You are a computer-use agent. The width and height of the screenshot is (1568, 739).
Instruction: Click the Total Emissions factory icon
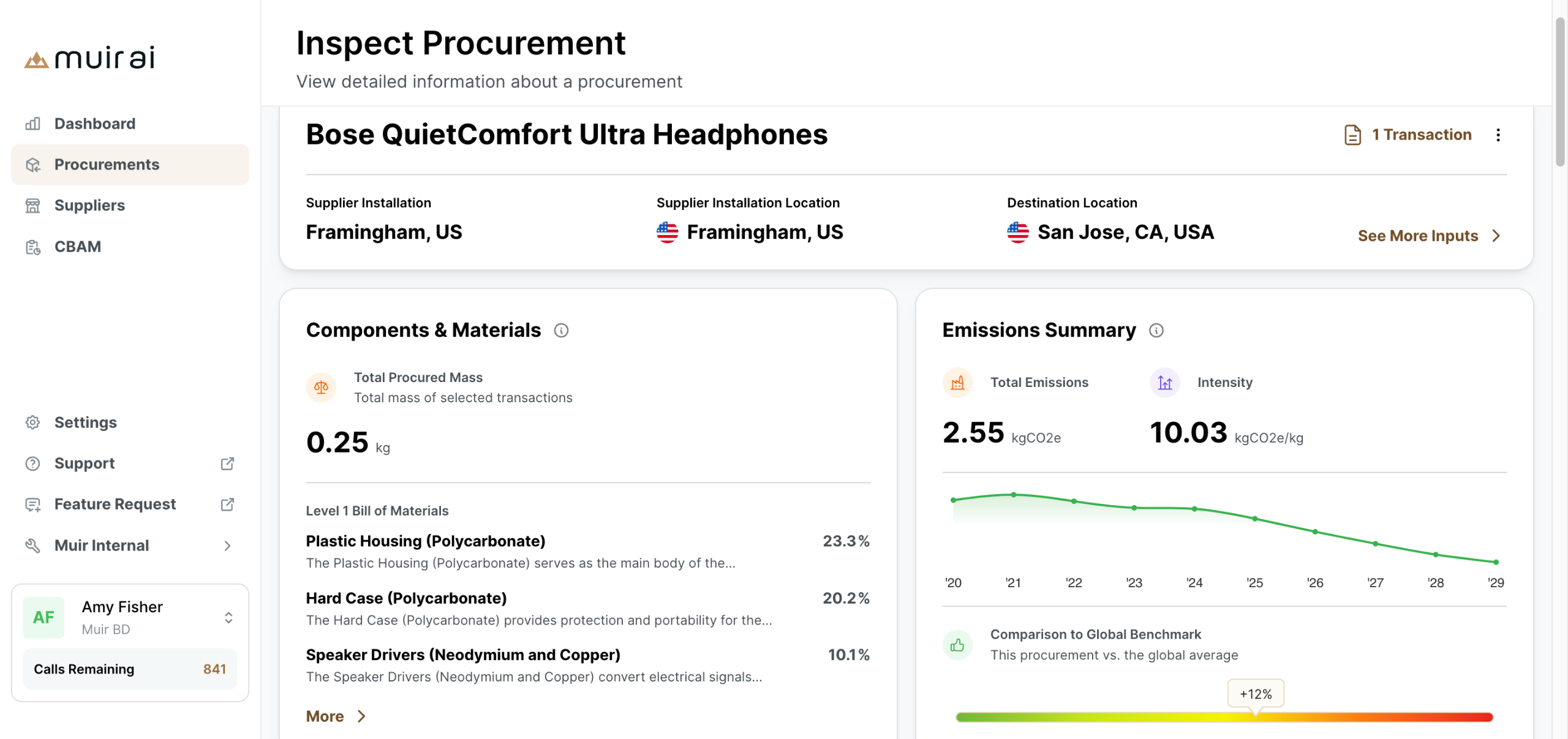click(957, 383)
